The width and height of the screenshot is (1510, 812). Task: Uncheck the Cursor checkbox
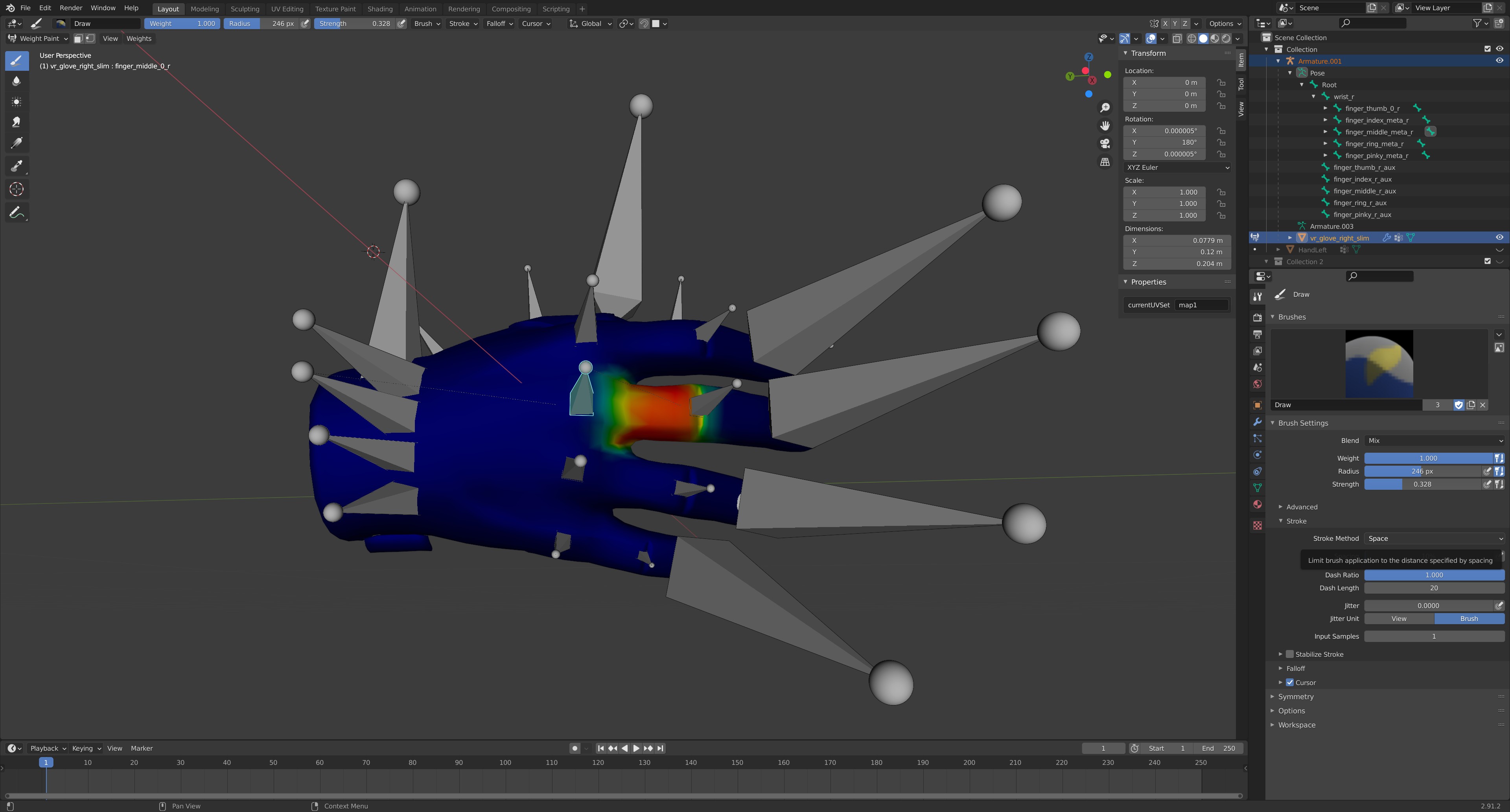point(1290,683)
